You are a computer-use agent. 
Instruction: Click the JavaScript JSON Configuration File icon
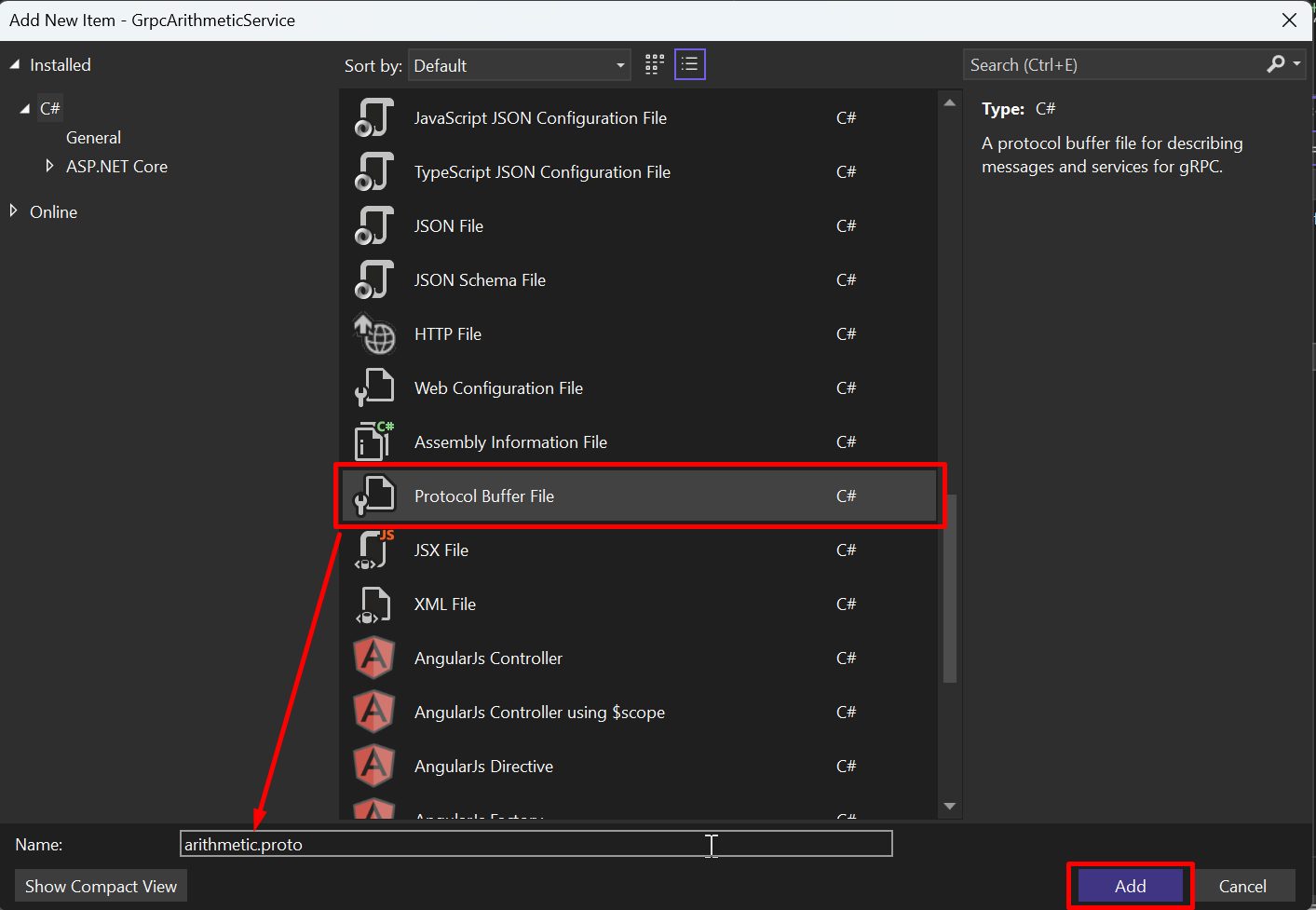(x=374, y=118)
